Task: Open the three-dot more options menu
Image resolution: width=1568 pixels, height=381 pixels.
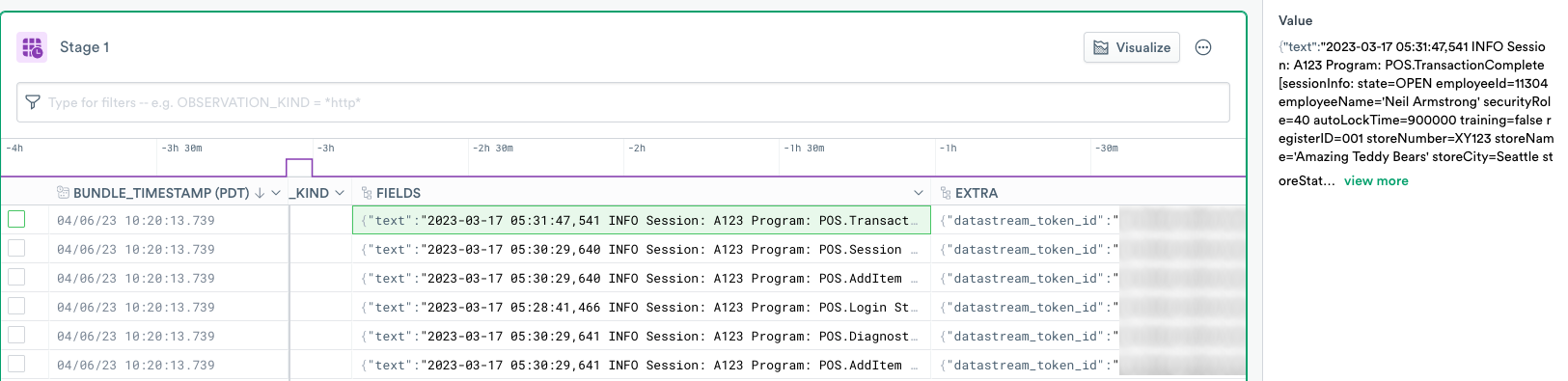Action: [x=1203, y=47]
